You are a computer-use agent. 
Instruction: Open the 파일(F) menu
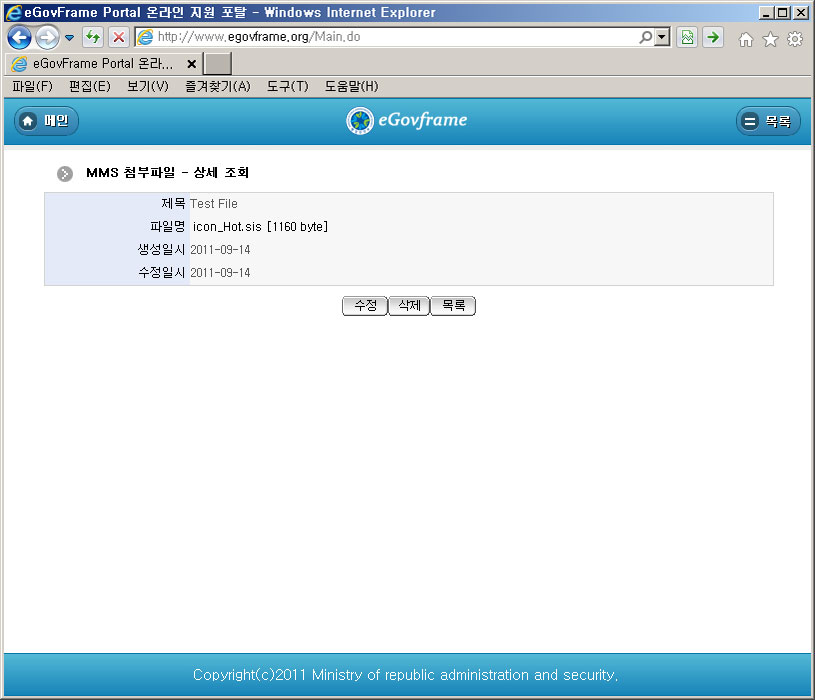point(32,87)
